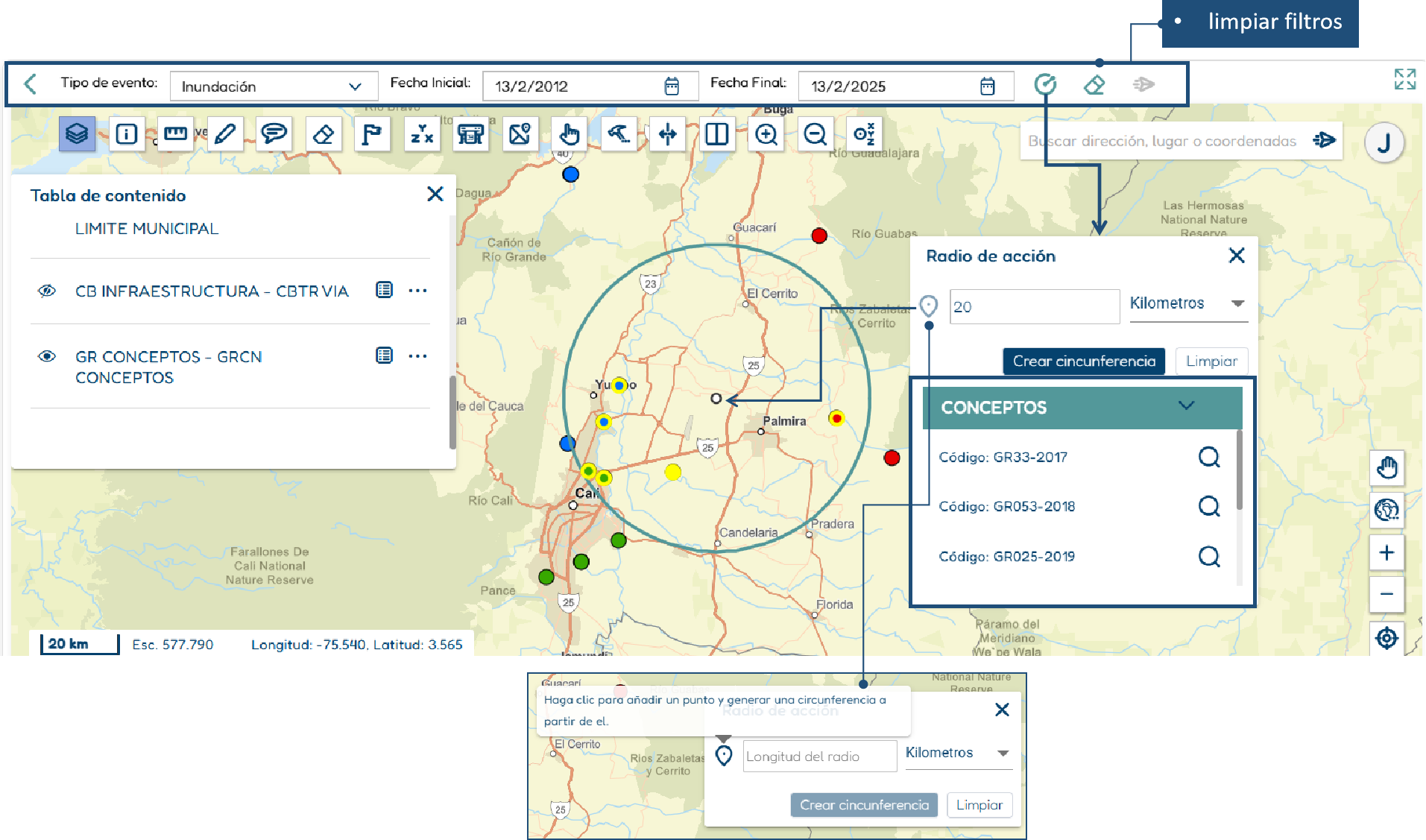Open the coordinate settings XYZ gear tool

pyautogui.click(x=864, y=134)
